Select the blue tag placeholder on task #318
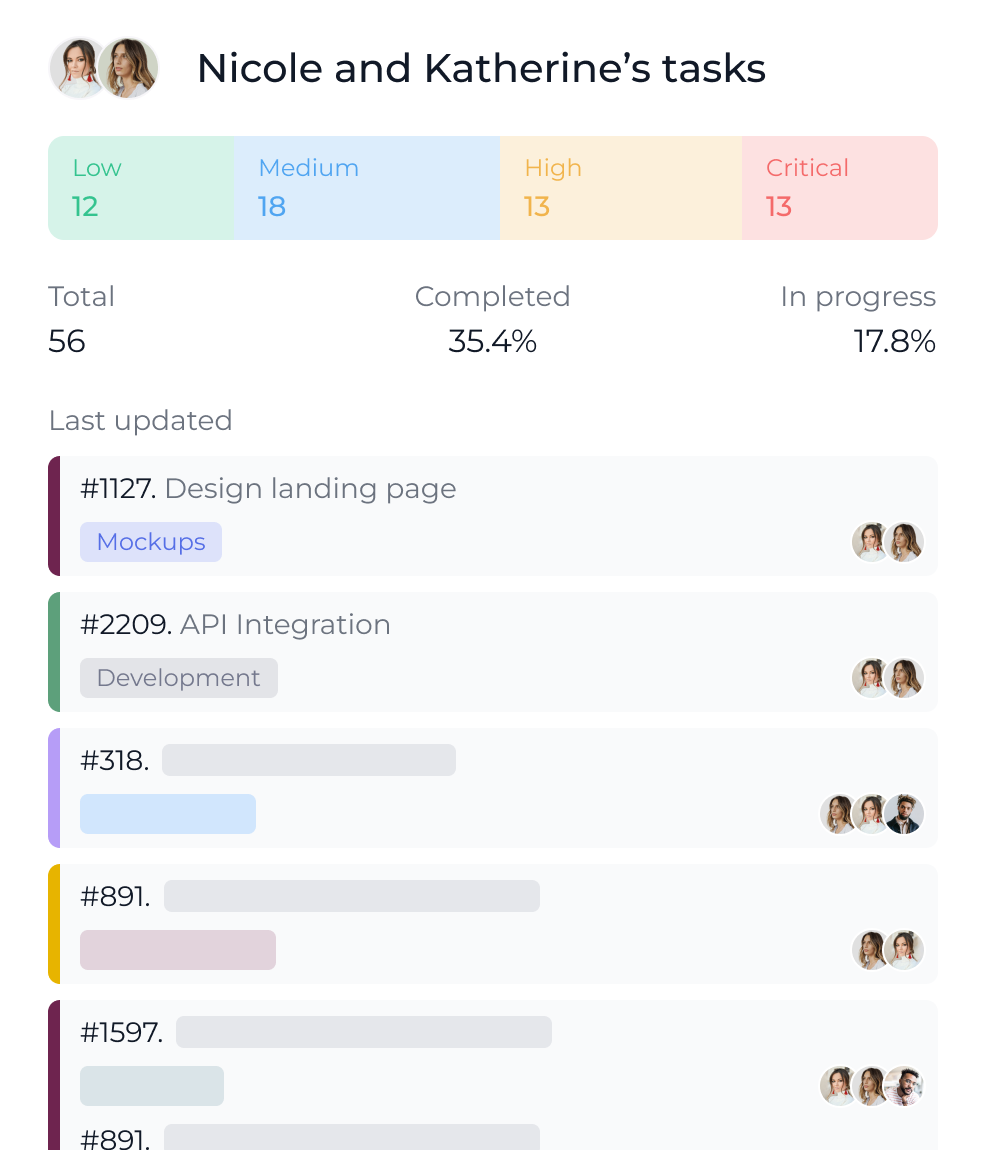The height and width of the screenshot is (1150, 986). [167, 813]
